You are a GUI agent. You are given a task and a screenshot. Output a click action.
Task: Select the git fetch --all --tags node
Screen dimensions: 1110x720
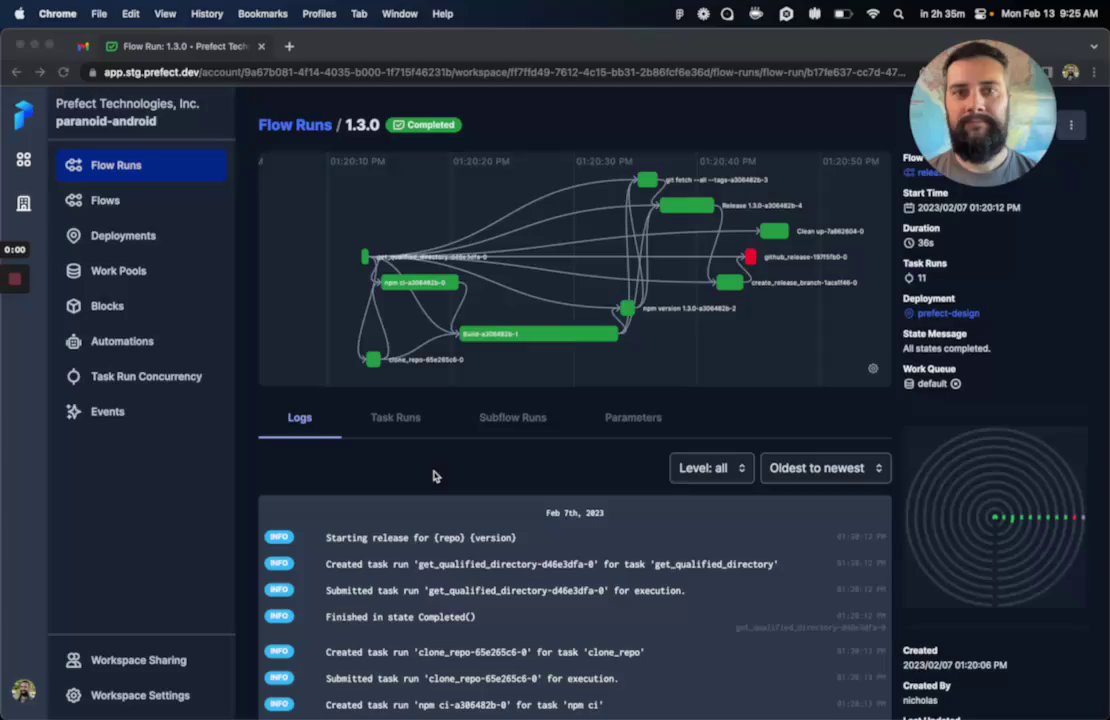point(647,180)
